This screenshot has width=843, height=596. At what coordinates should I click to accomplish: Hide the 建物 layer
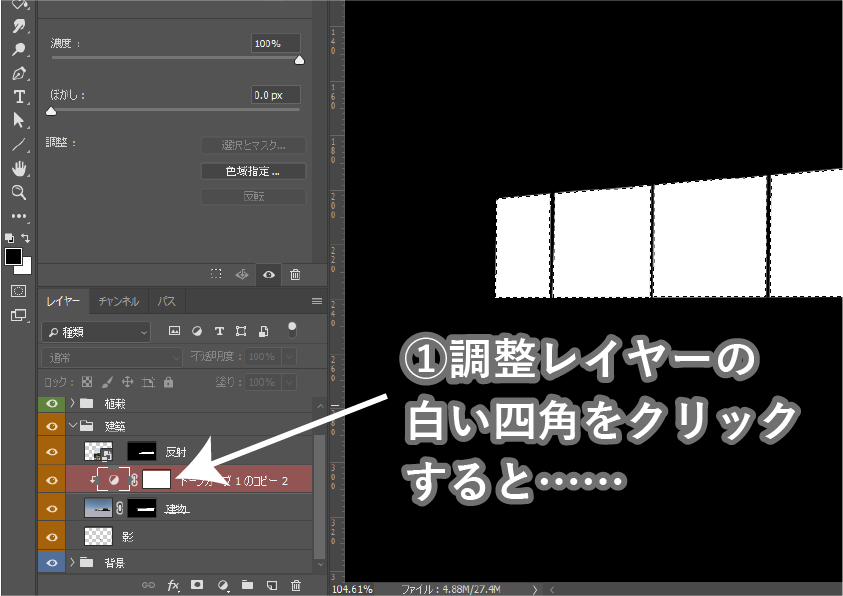click(52, 508)
